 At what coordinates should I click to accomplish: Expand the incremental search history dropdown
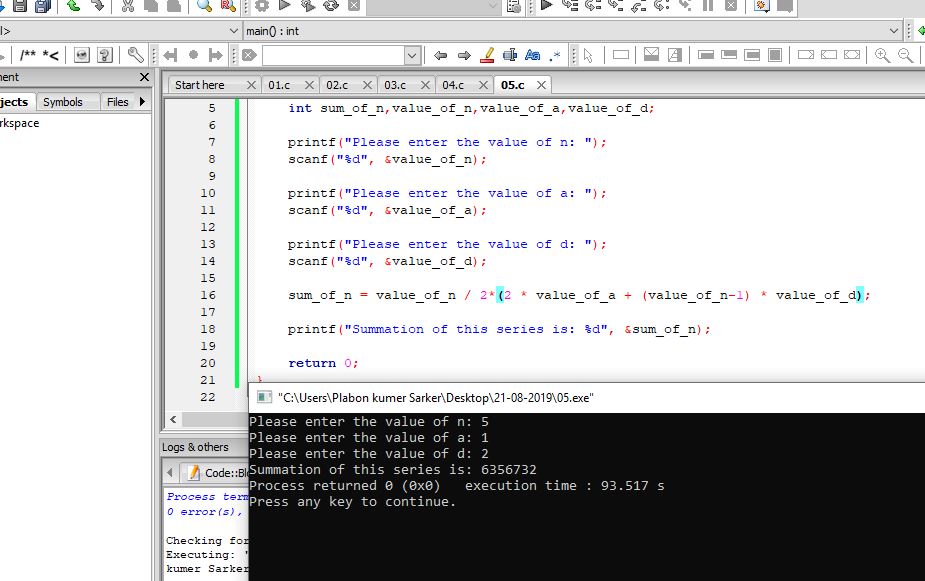point(412,55)
